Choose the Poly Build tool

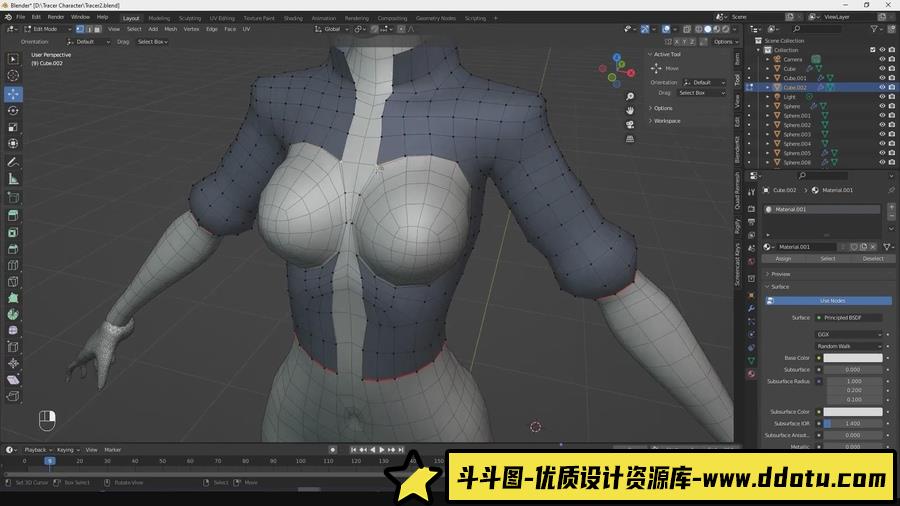13,298
